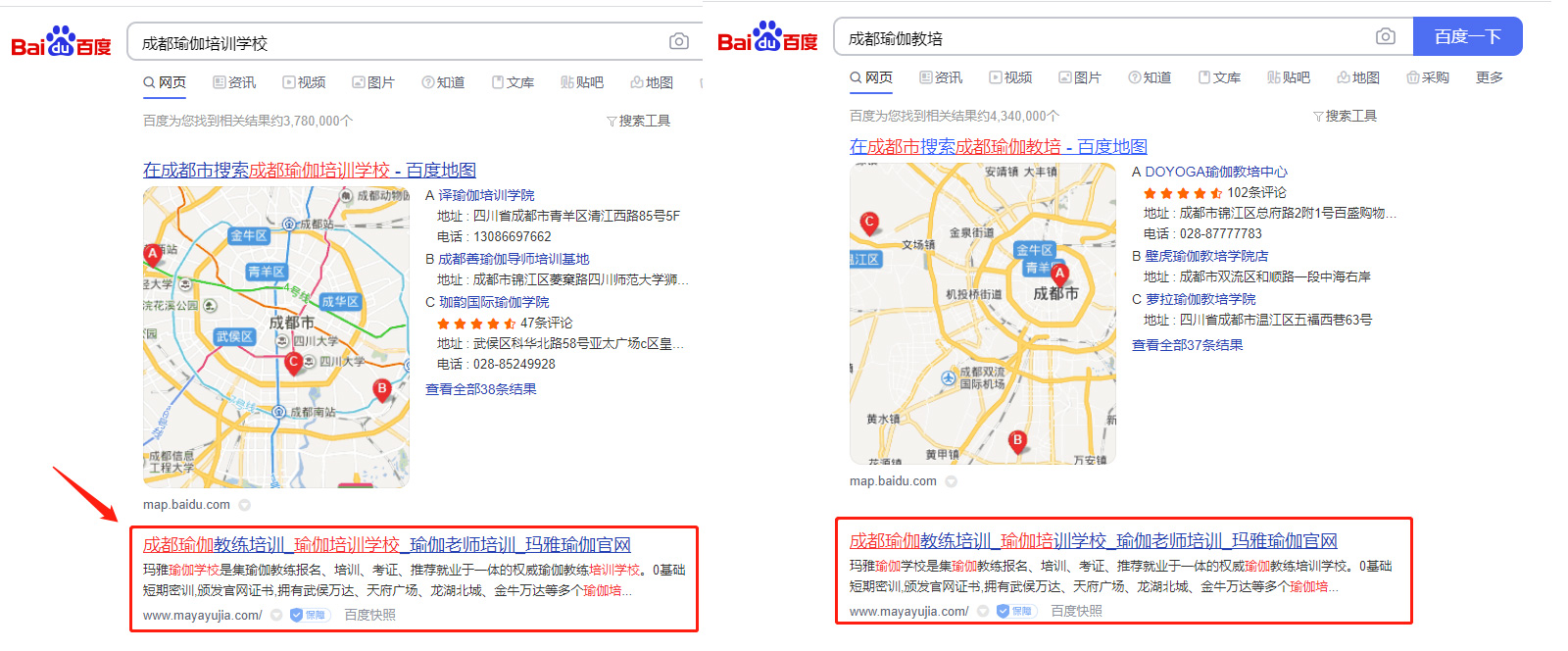Image resolution: width=1568 pixels, height=651 pixels.
Task: Click marker A beside 成都市 label on map
Action: coord(1059,274)
